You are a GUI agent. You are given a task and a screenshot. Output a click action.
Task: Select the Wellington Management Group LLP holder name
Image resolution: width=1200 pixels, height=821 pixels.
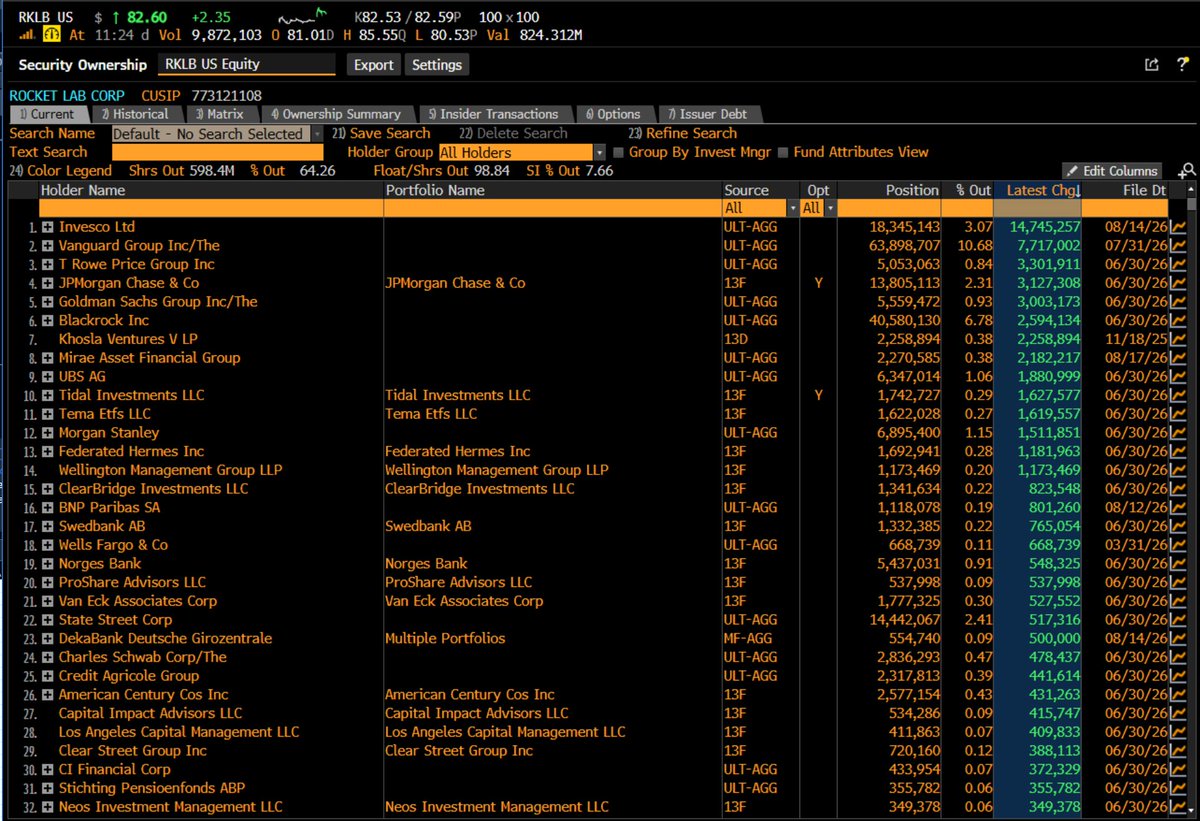tap(170, 470)
